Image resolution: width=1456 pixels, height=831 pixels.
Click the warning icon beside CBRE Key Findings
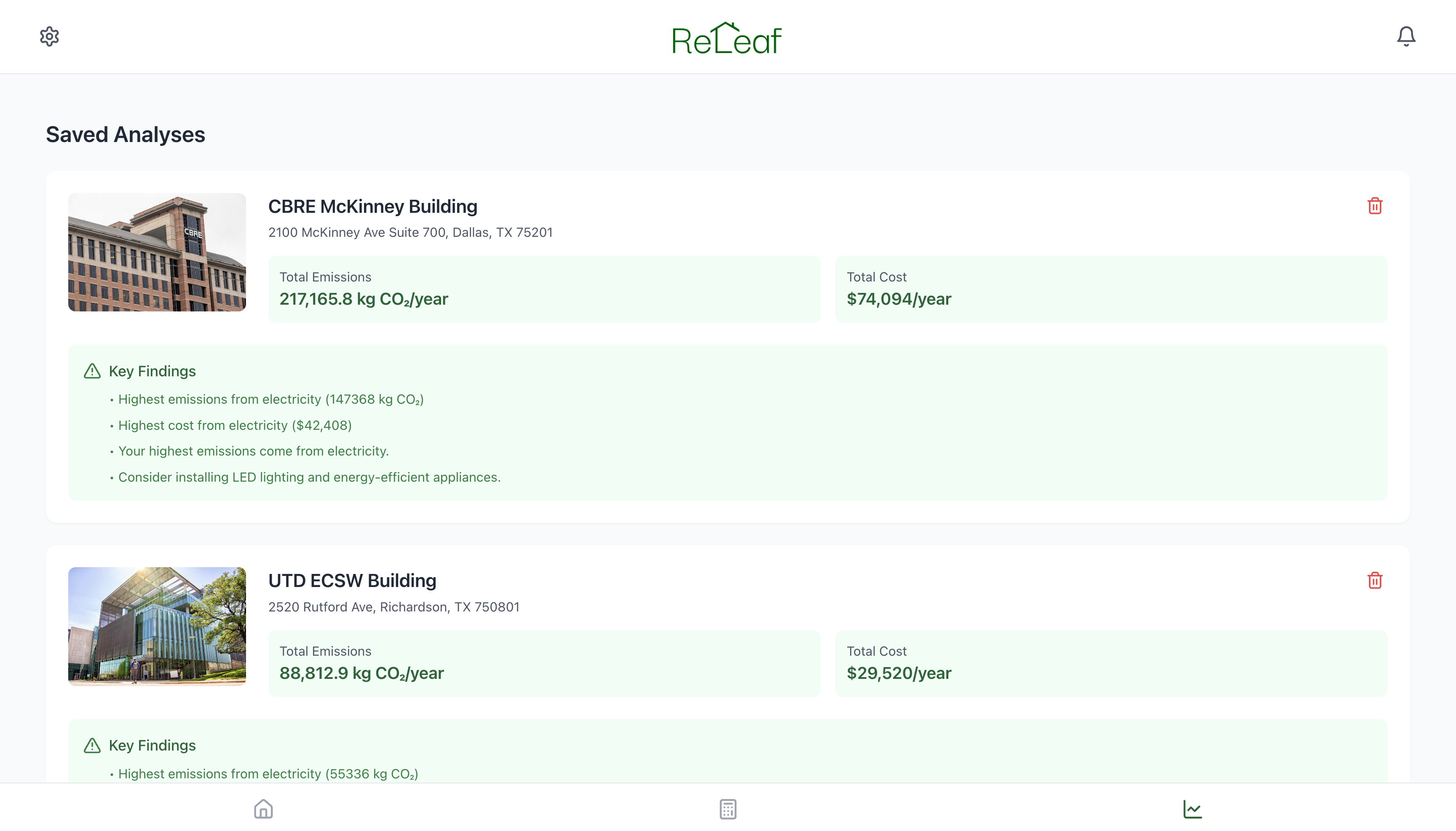click(92, 371)
